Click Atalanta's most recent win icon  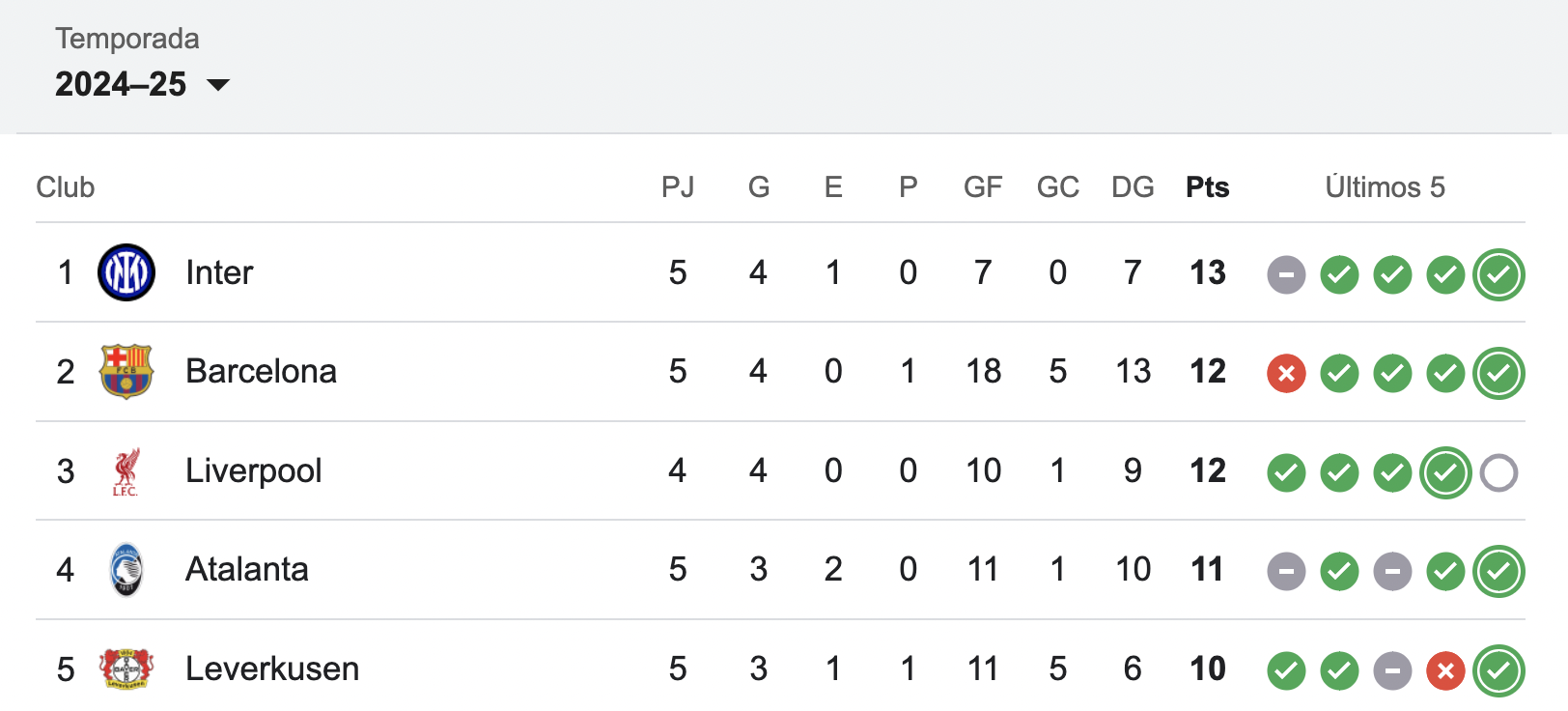point(1498,572)
